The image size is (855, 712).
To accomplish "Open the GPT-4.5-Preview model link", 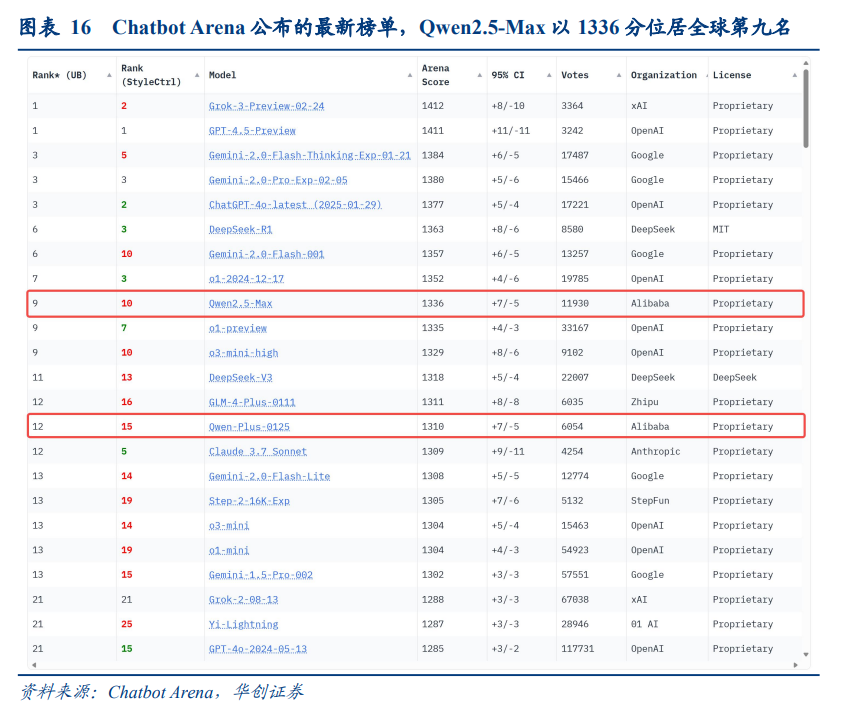I will pos(252,131).
